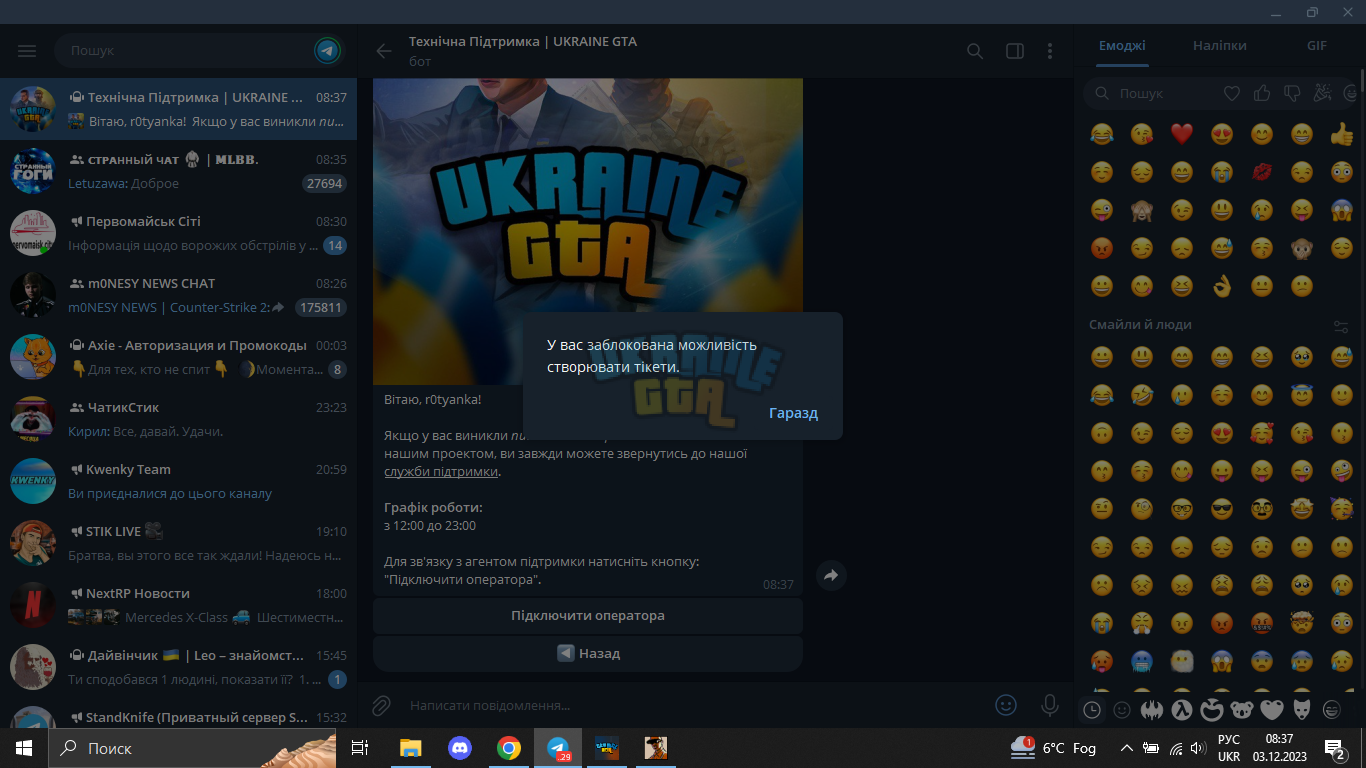Toggle emoji panel with smiley icon
Image resolution: width=1366 pixels, height=768 pixels.
[x=1006, y=705]
